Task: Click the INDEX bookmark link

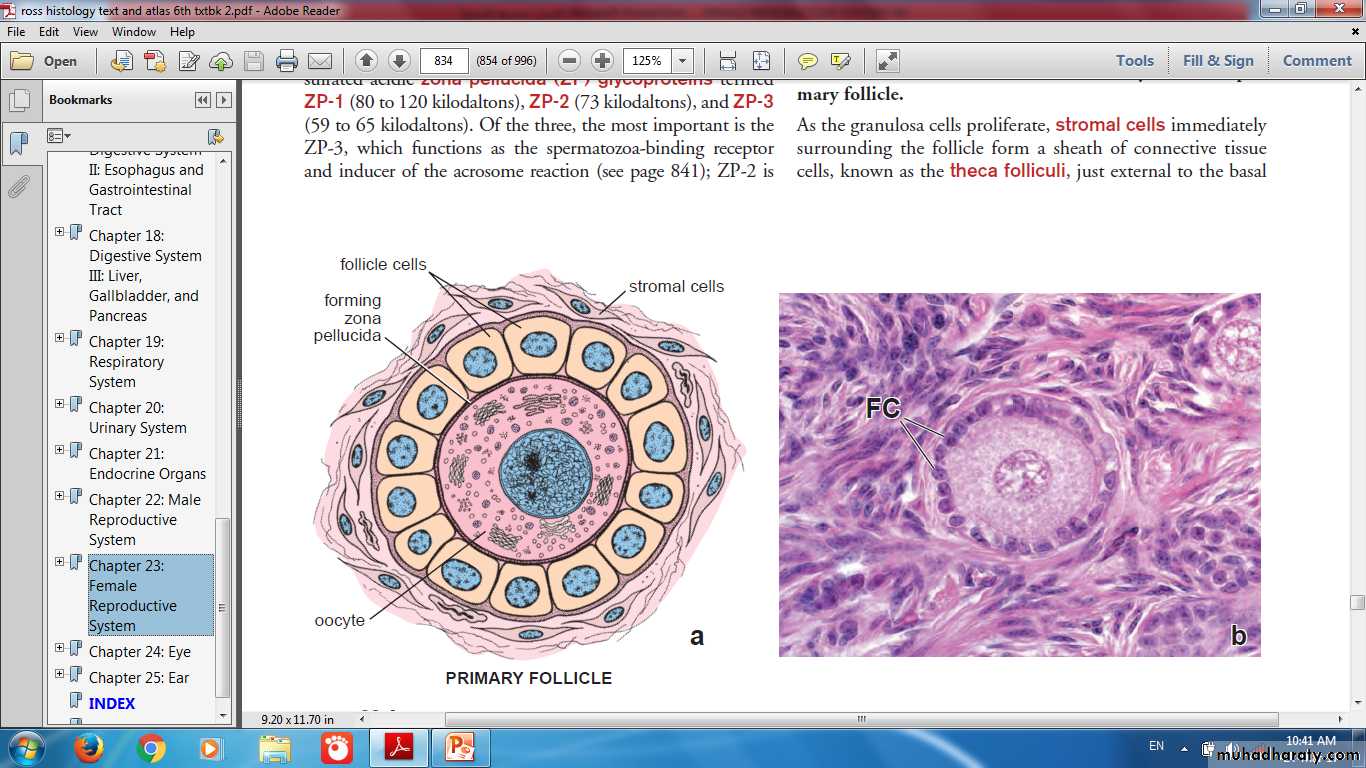Action: click(x=112, y=703)
